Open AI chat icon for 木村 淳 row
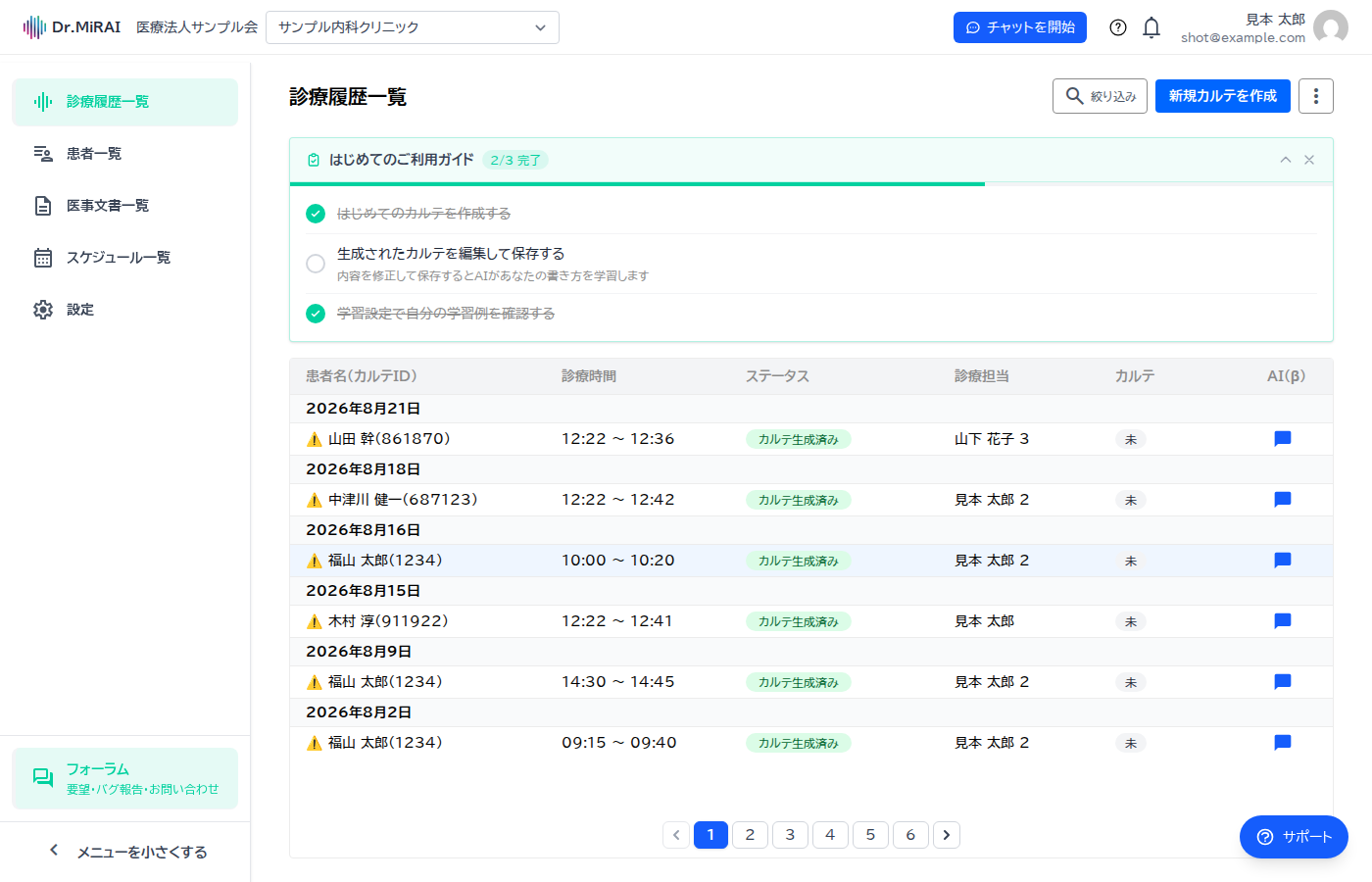This screenshot has height=882, width=1372. pyautogui.click(x=1282, y=621)
